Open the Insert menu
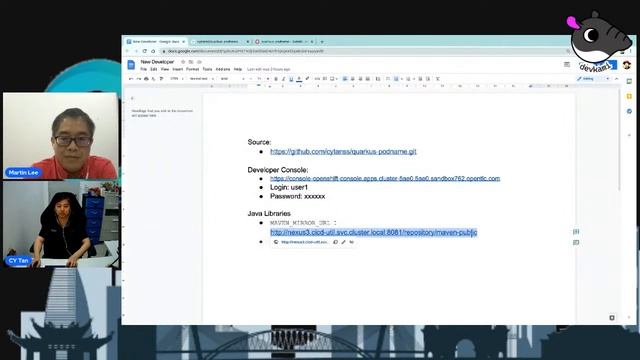 click(178, 69)
